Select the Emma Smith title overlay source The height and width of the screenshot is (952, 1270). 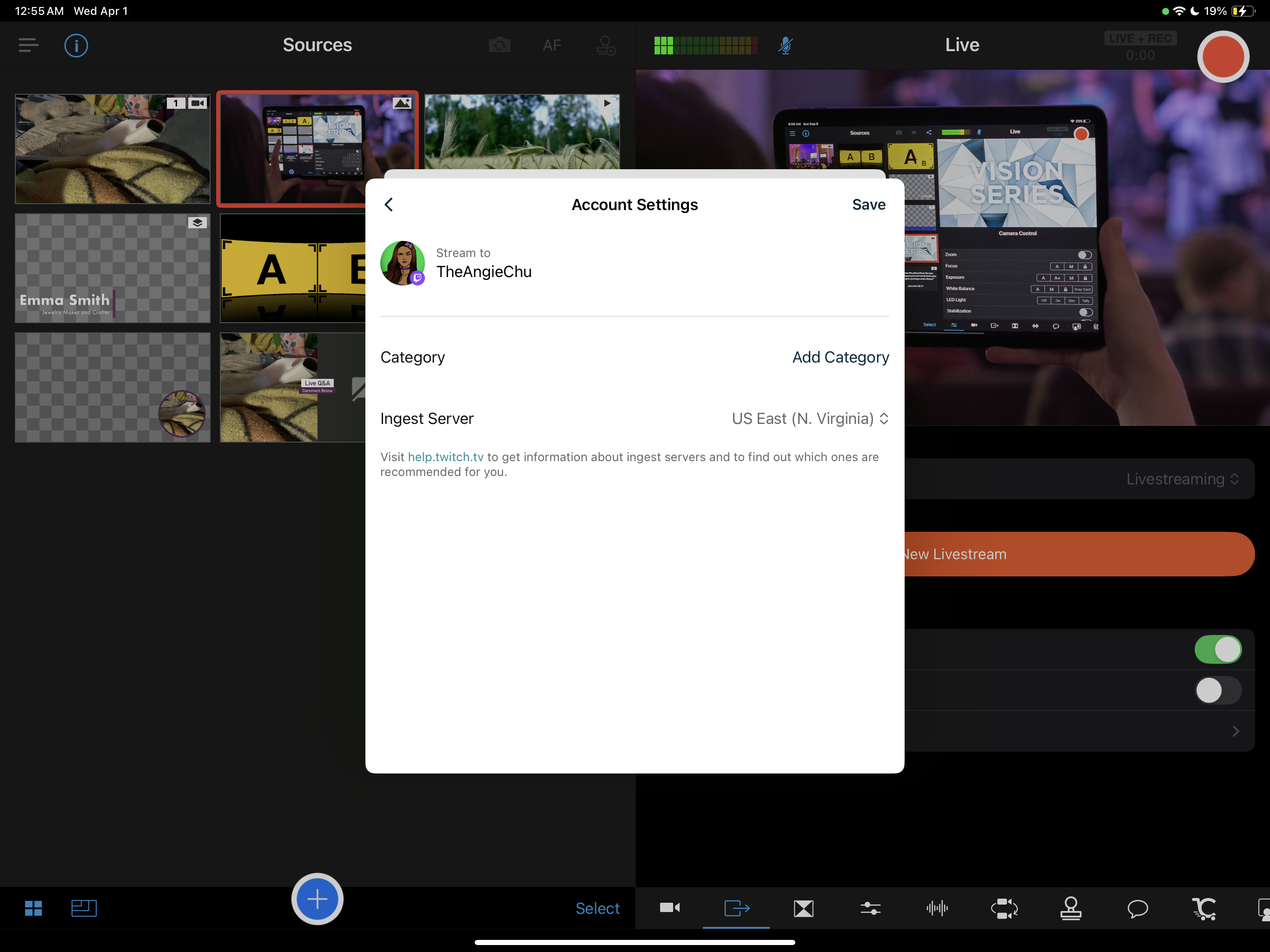pyautogui.click(x=112, y=268)
